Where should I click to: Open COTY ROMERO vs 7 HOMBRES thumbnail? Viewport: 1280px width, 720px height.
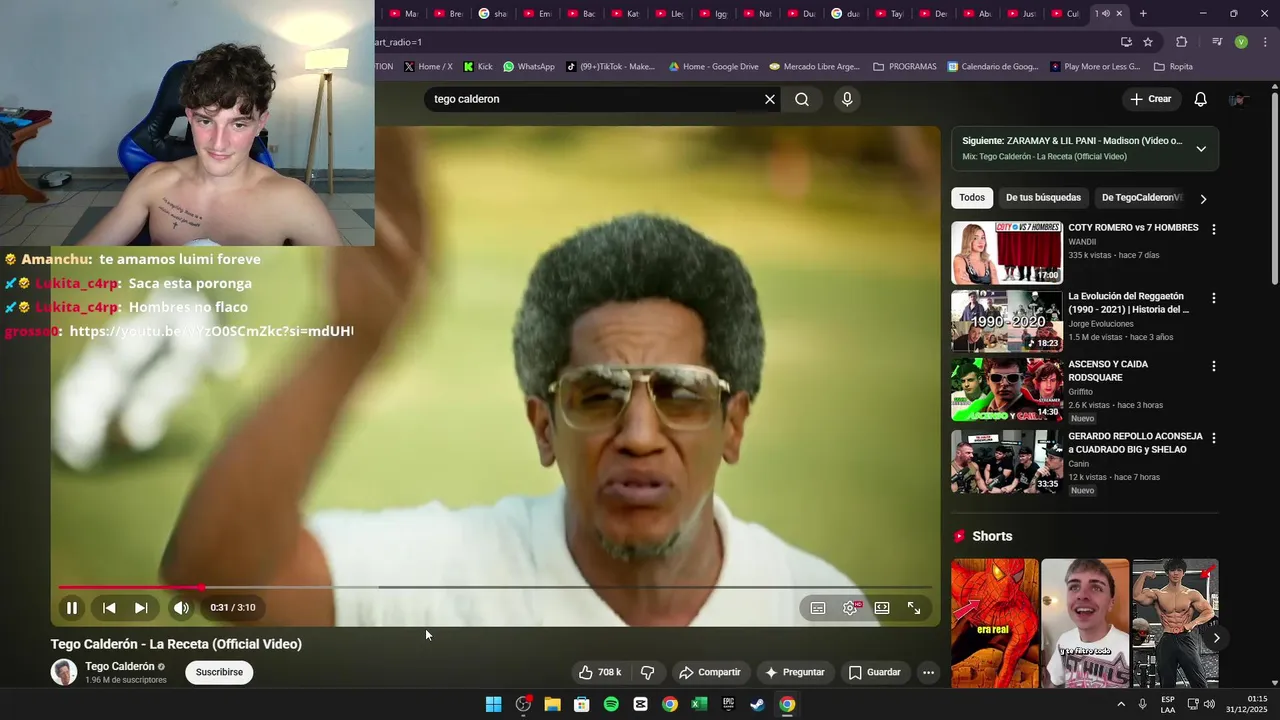[x=1007, y=253]
